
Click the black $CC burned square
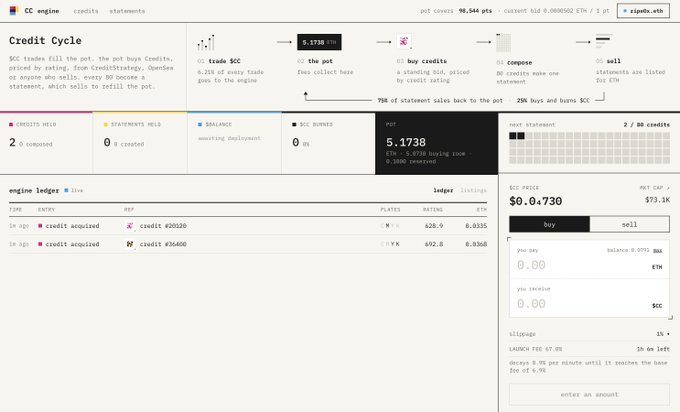tap(294, 124)
